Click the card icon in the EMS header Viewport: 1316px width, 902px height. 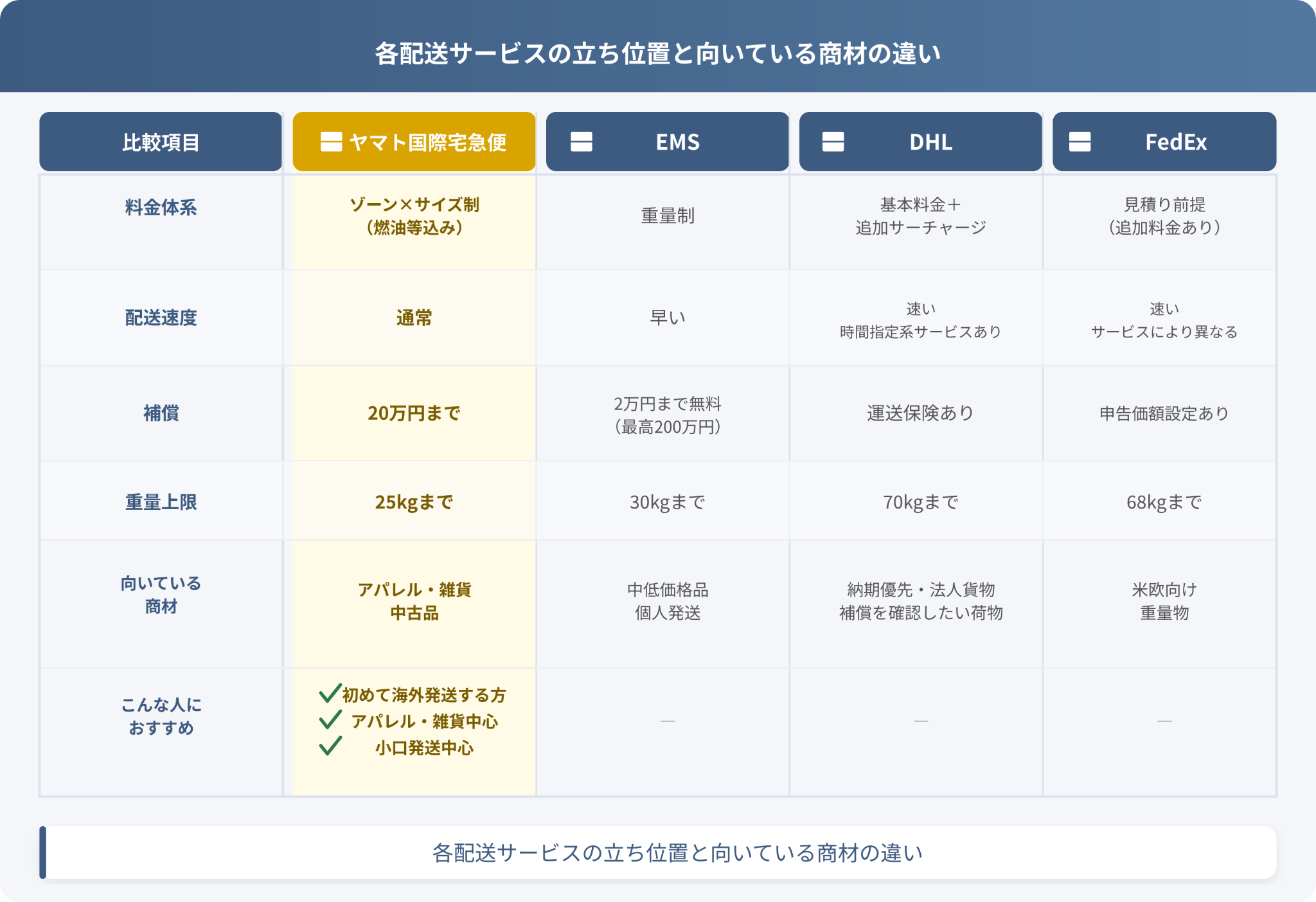click(x=582, y=142)
